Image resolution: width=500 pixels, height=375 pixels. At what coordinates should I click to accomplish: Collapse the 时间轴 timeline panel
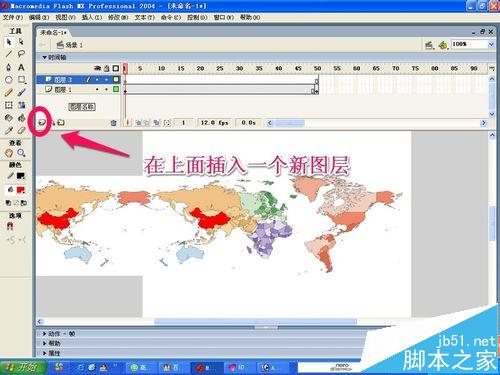click(x=44, y=57)
